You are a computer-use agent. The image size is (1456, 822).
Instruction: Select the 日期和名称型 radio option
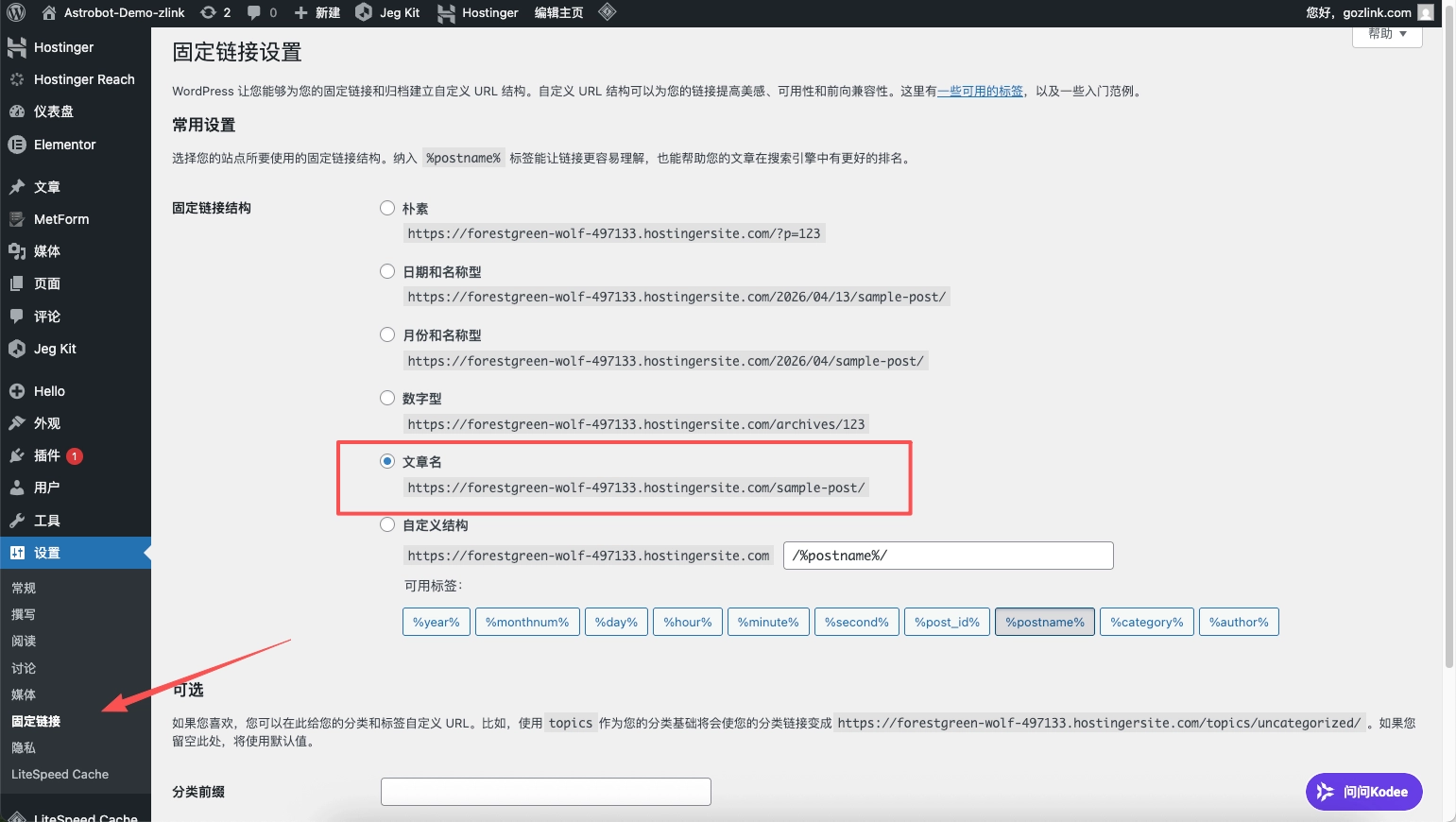click(x=387, y=271)
